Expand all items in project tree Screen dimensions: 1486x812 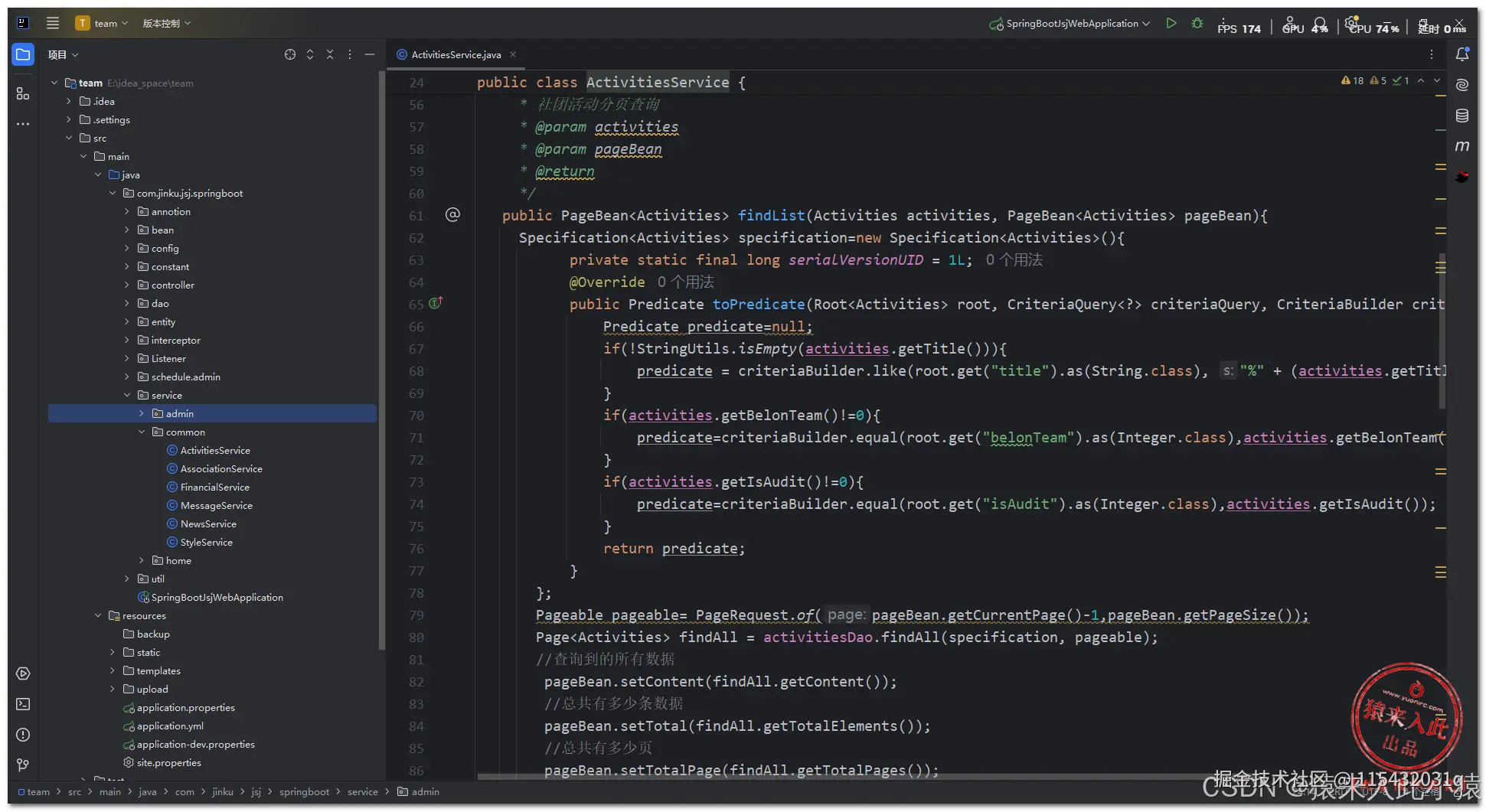pyautogui.click(x=310, y=54)
